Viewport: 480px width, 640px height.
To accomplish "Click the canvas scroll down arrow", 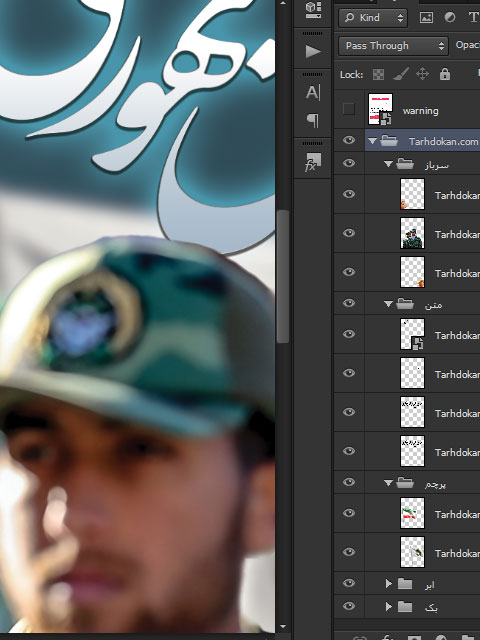I will pyautogui.click(x=283, y=626).
